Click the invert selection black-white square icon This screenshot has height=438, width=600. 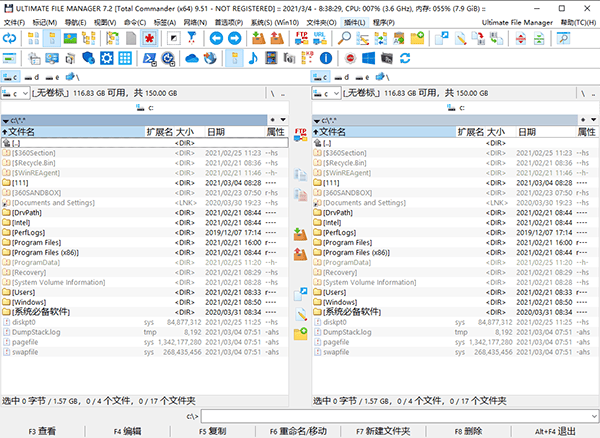pos(174,38)
